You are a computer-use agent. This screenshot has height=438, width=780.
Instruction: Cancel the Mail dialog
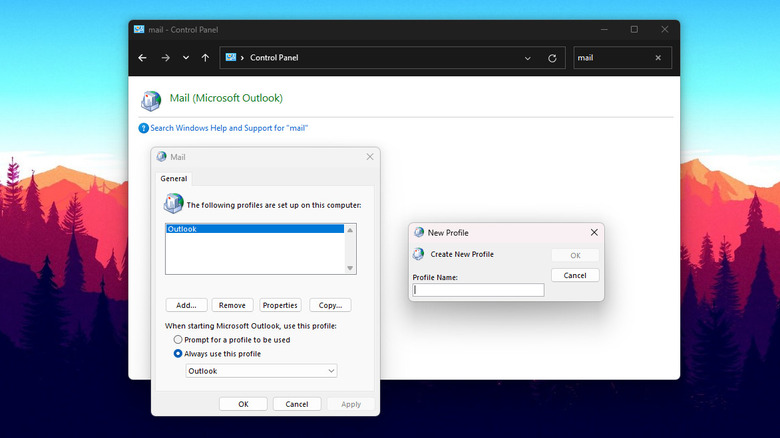pyautogui.click(x=297, y=404)
